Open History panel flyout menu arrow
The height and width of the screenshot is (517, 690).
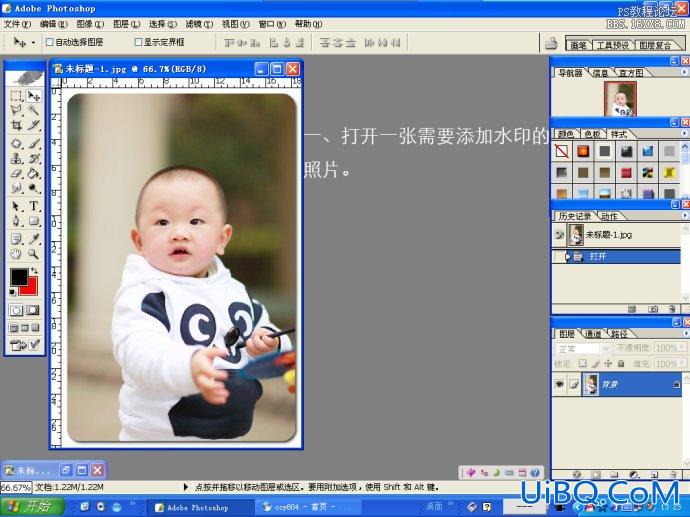click(684, 215)
